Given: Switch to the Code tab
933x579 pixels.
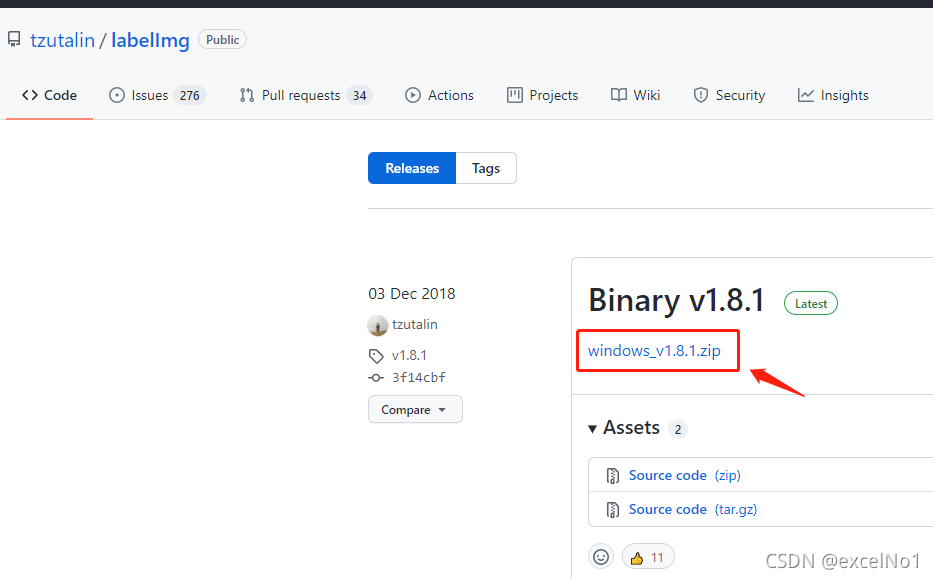Looking at the screenshot, I should (x=49, y=95).
